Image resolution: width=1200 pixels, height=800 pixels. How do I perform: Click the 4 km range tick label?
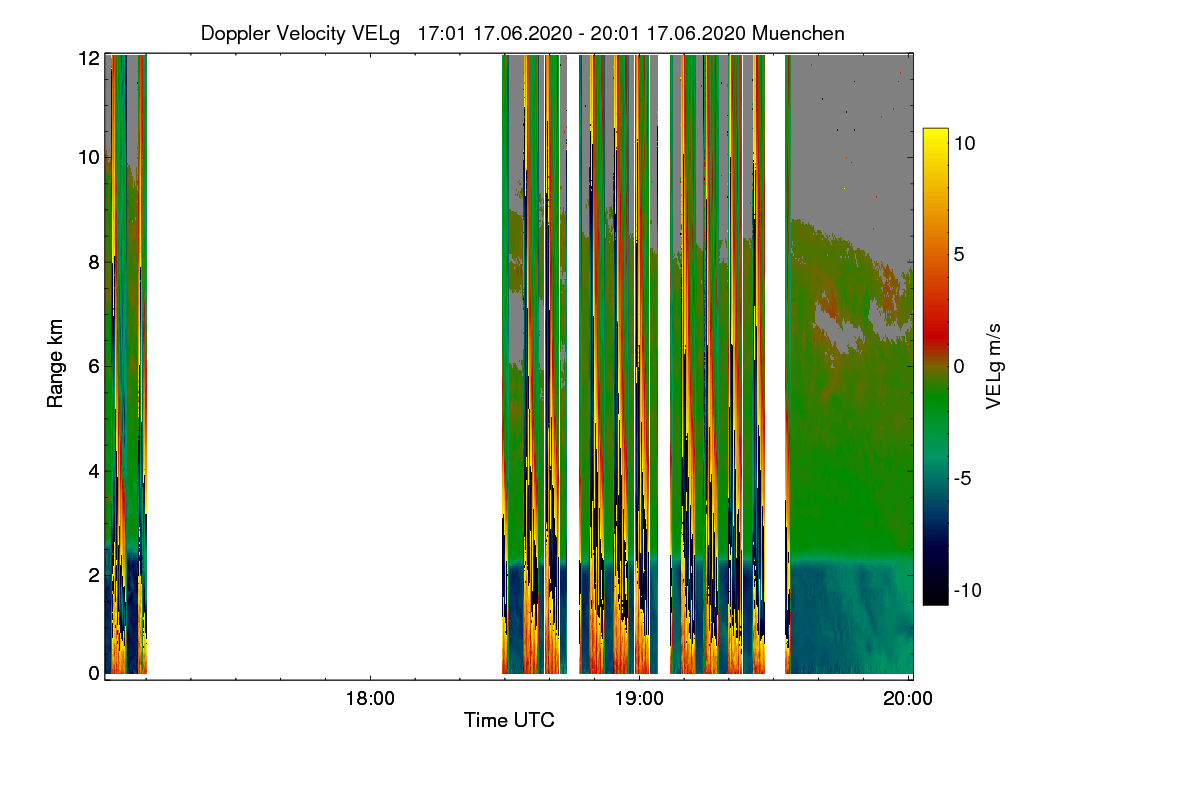click(94, 470)
